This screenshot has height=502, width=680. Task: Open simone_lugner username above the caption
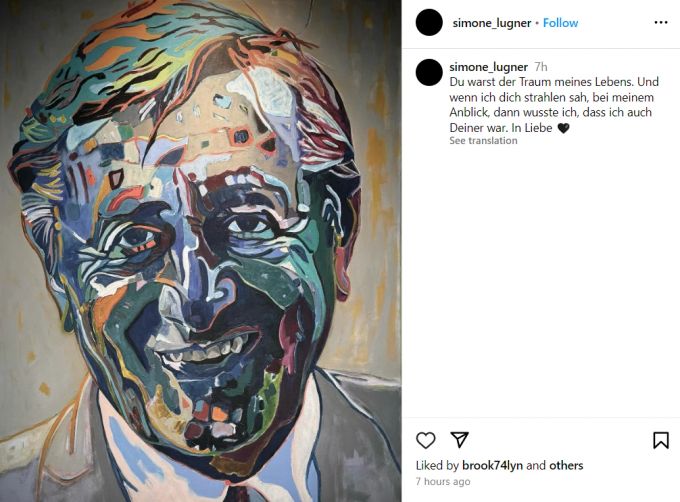click(488, 67)
